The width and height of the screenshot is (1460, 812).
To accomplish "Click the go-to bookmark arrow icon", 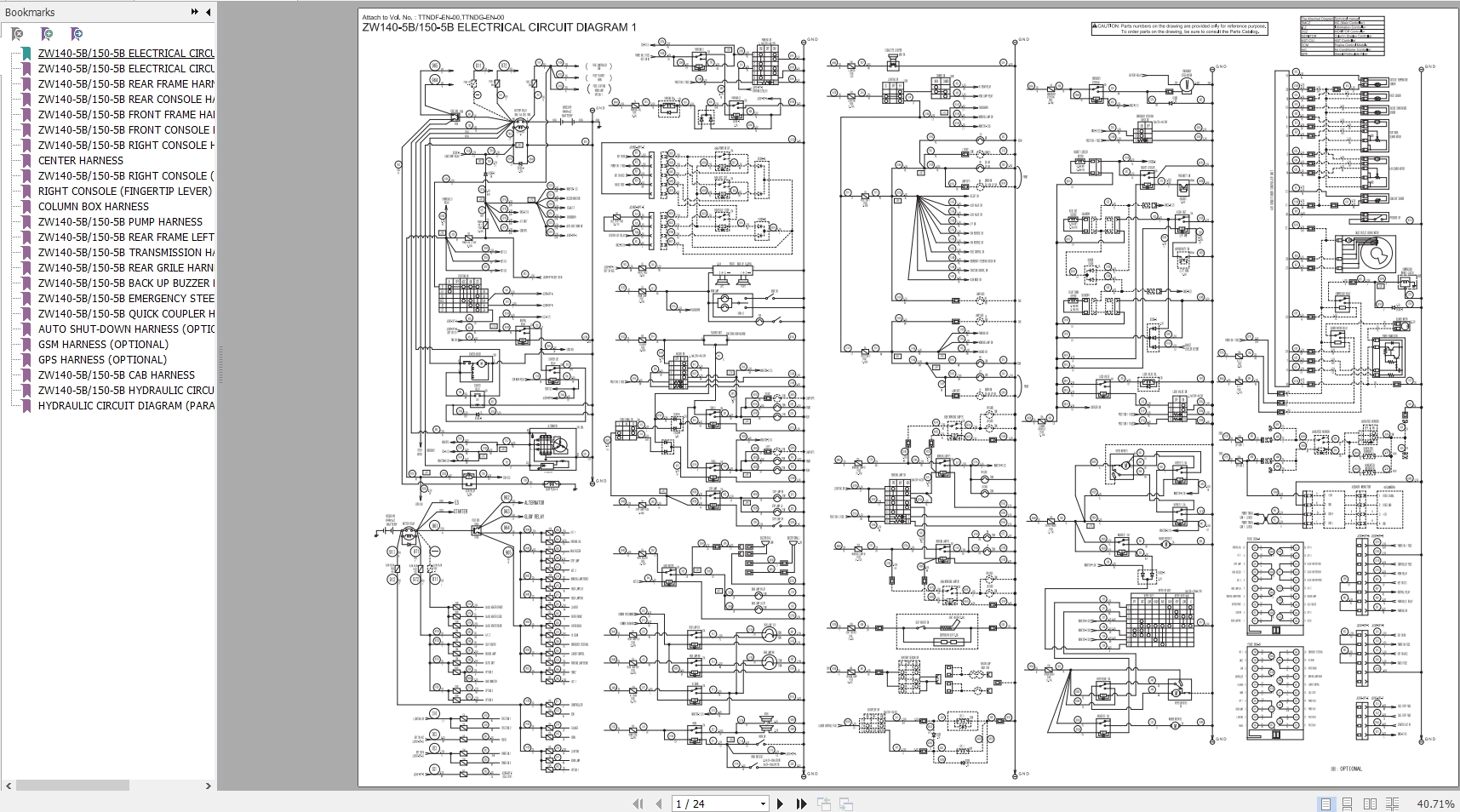I will (77, 34).
